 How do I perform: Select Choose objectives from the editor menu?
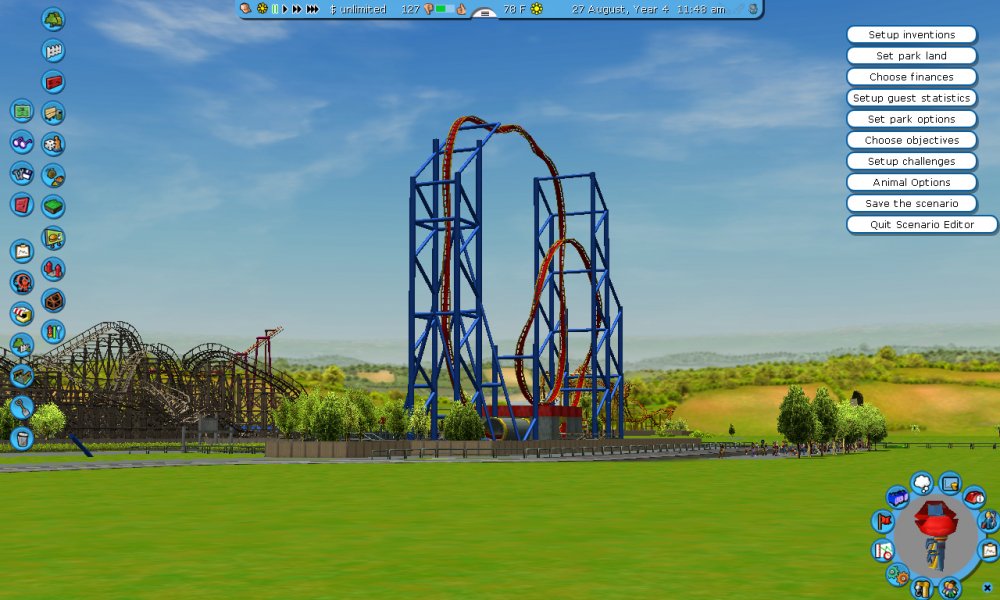pos(911,140)
